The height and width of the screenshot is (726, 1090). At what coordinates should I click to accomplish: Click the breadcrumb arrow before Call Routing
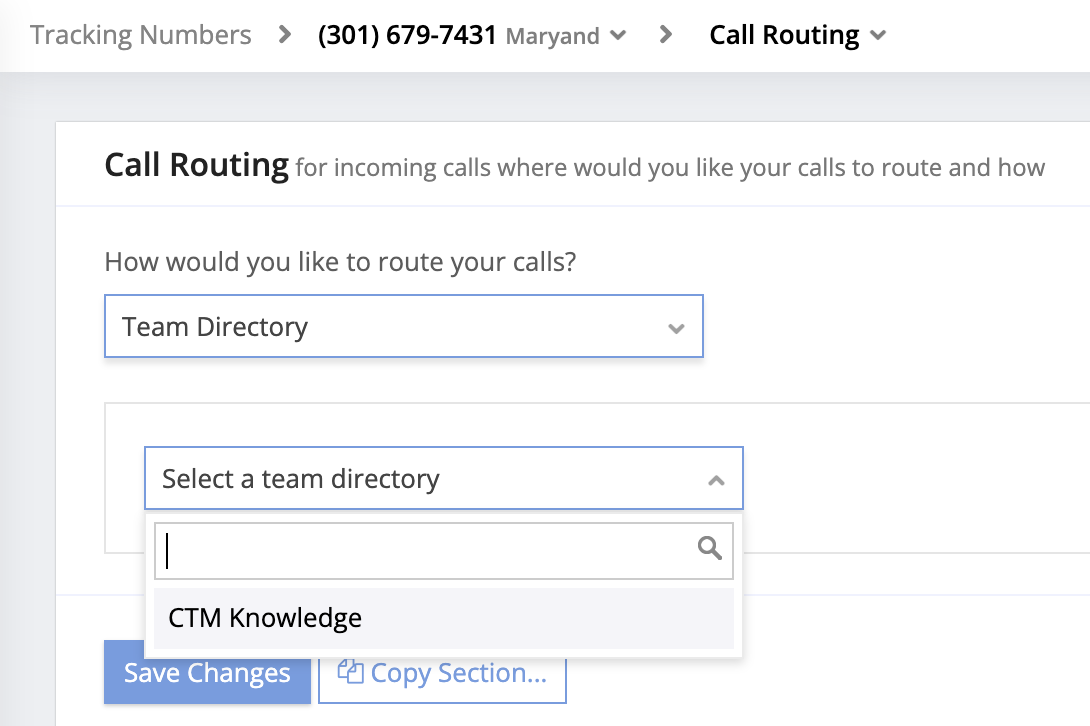point(666,36)
